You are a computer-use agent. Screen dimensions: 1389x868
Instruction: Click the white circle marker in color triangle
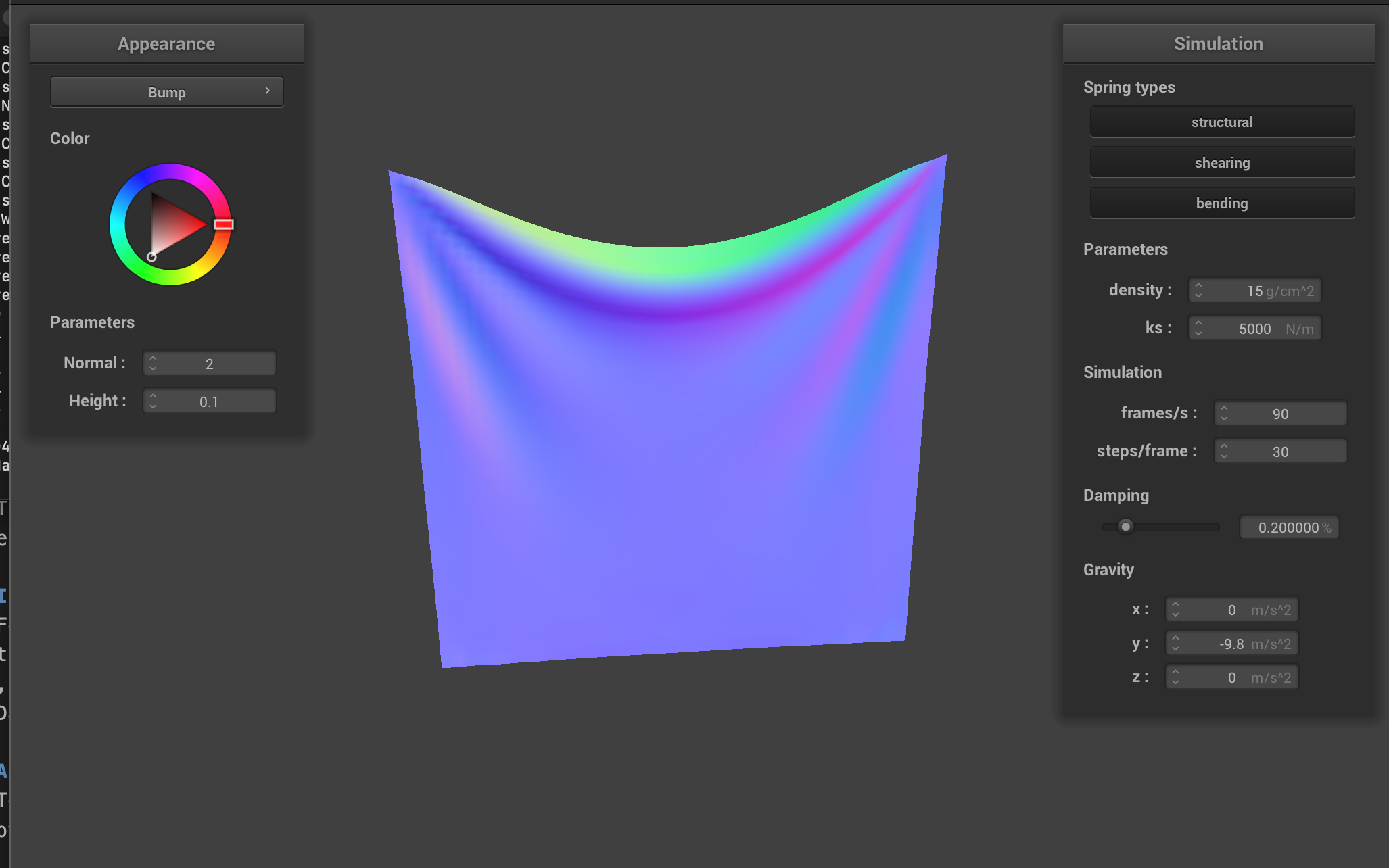pos(151,257)
